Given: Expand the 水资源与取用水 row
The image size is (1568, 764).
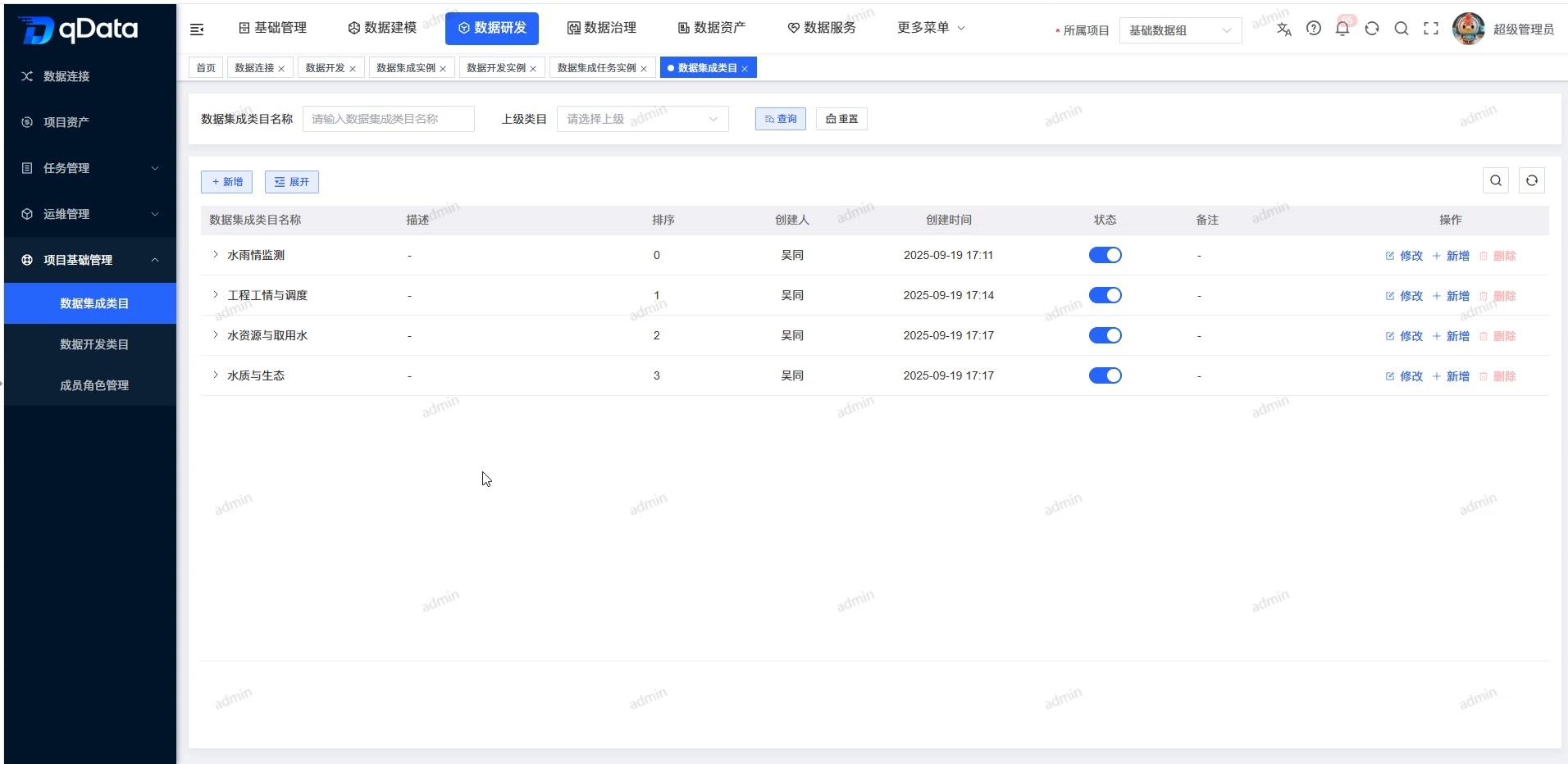Looking at the screenshot, I should tap(216, 334).
